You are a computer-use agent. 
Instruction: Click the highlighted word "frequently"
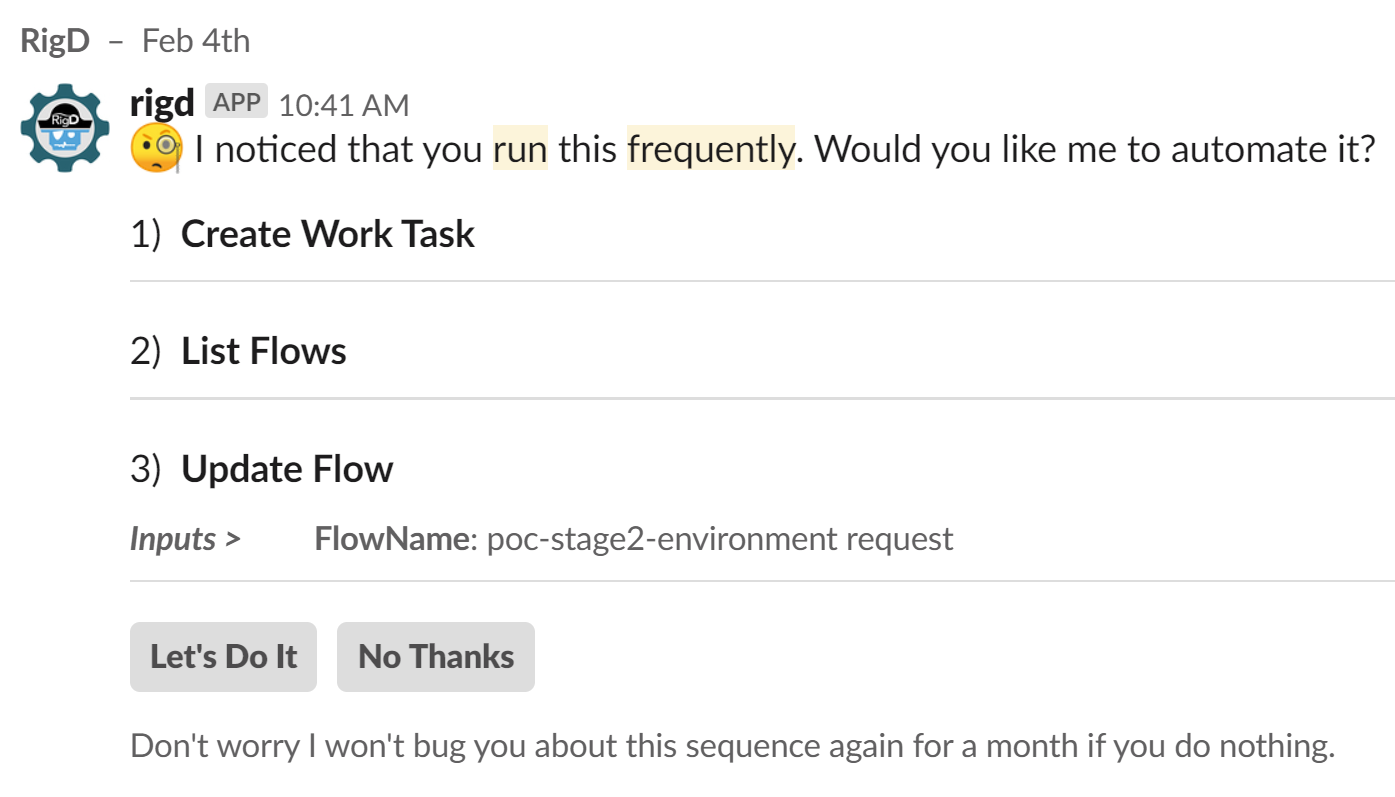(x=710, y=149)
